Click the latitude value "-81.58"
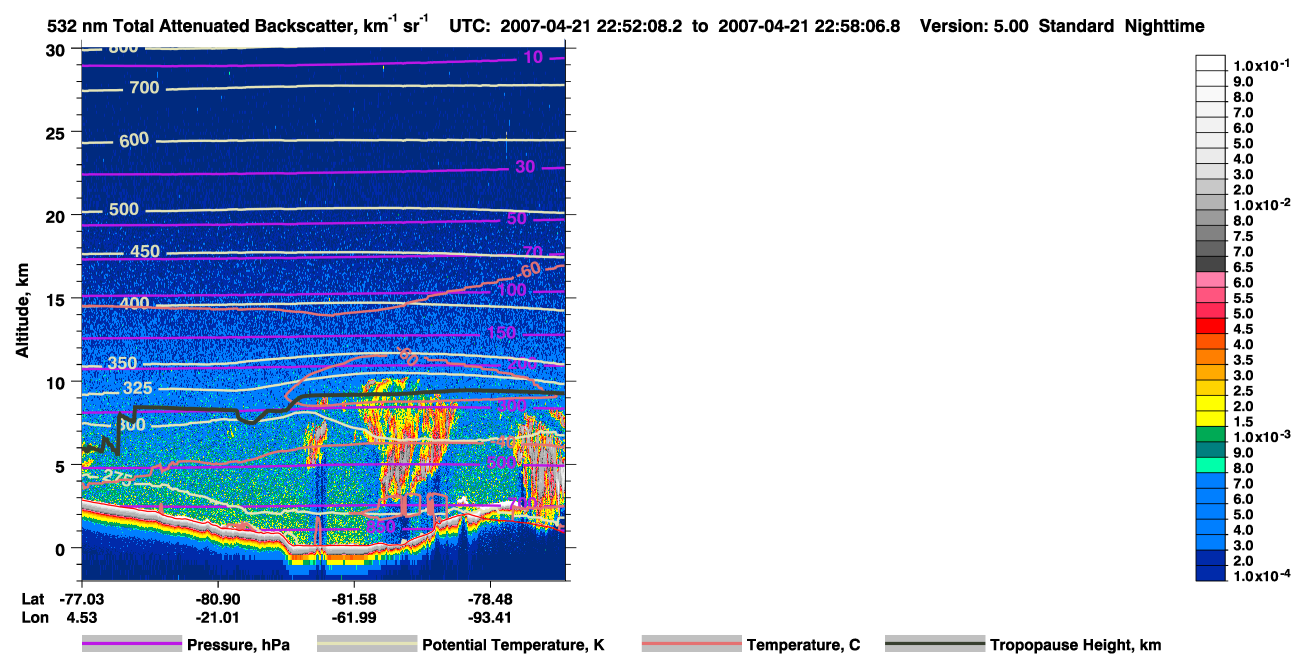This screenshot has width=1300, height=667. point(353,598)
